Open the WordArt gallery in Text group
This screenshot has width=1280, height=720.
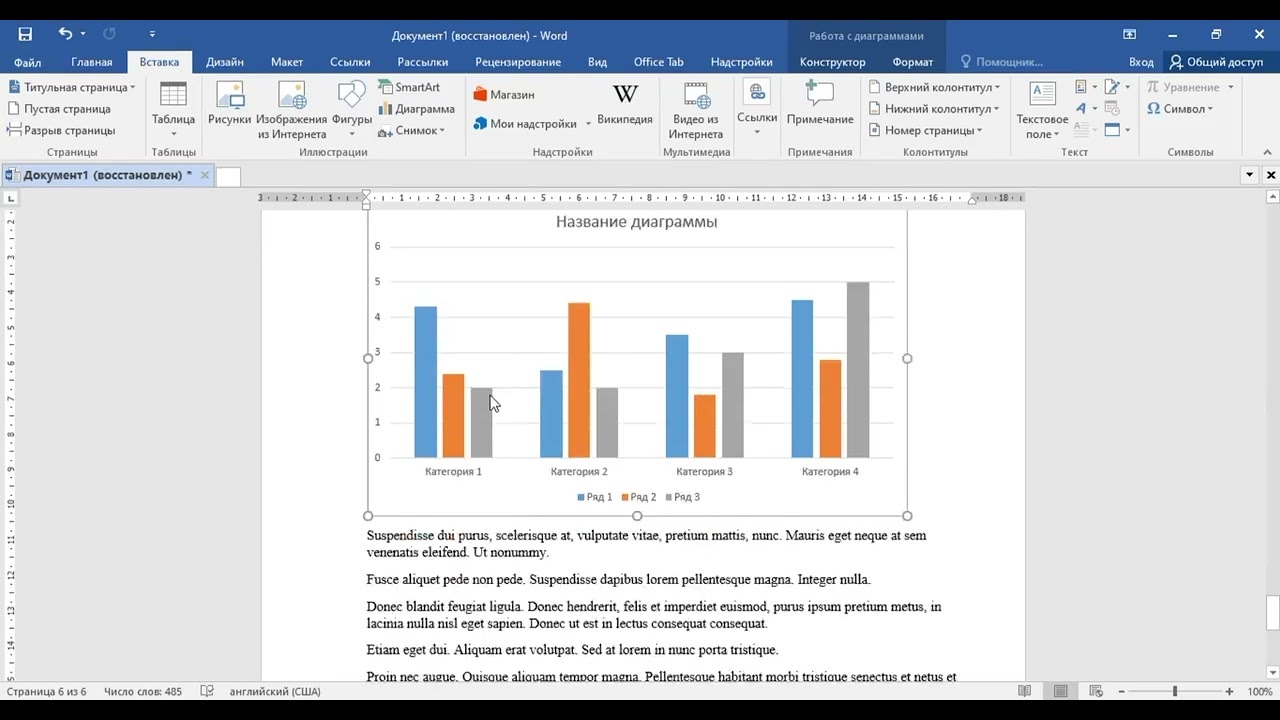pyautogui.click(x=1087, y=109)
